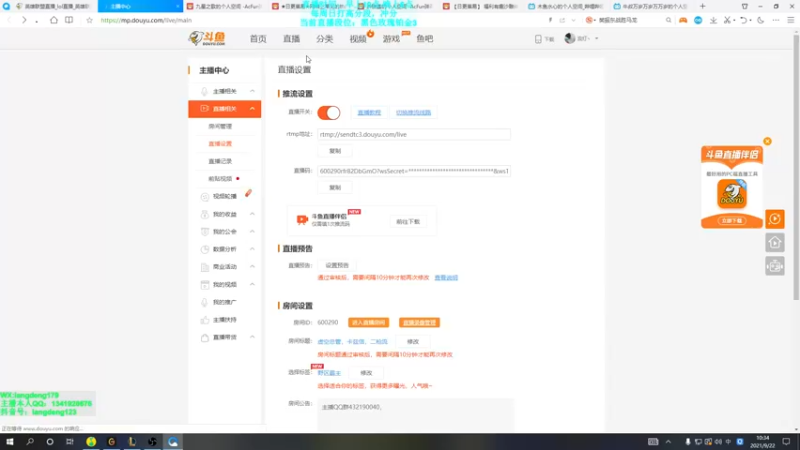
Task: Click the bottom gray icon on float bar
Action: point(774,266)
